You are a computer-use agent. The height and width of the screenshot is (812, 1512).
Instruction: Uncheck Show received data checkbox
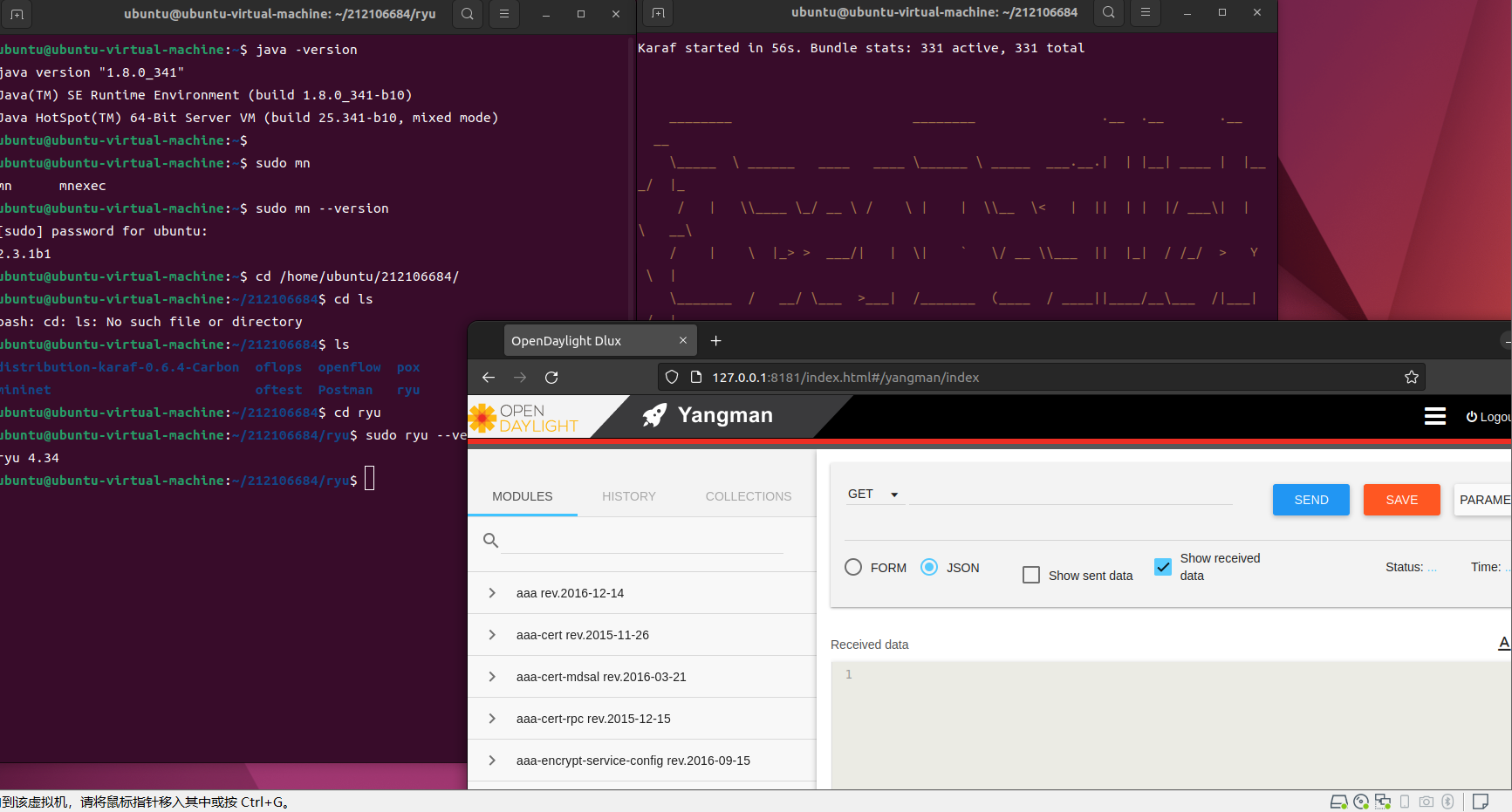tap(1163, 567)
